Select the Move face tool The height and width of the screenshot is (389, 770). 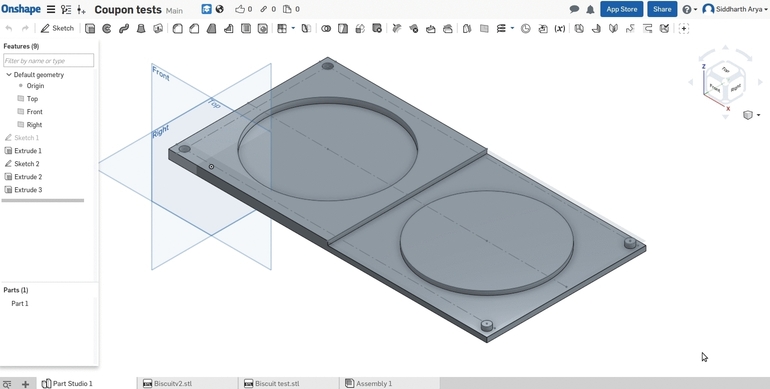(431, 28)
